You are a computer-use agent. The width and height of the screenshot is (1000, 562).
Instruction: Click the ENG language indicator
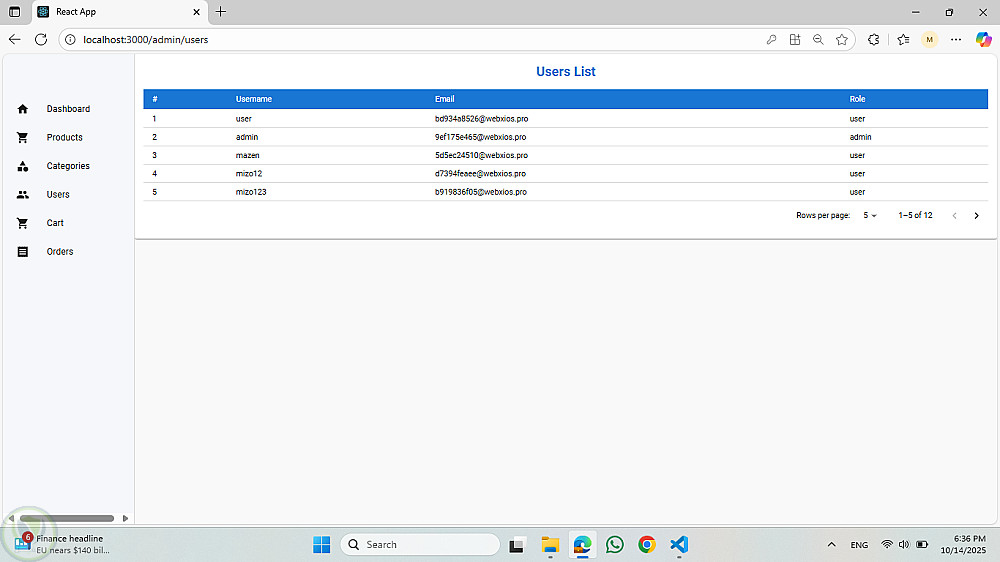(859, 545)
